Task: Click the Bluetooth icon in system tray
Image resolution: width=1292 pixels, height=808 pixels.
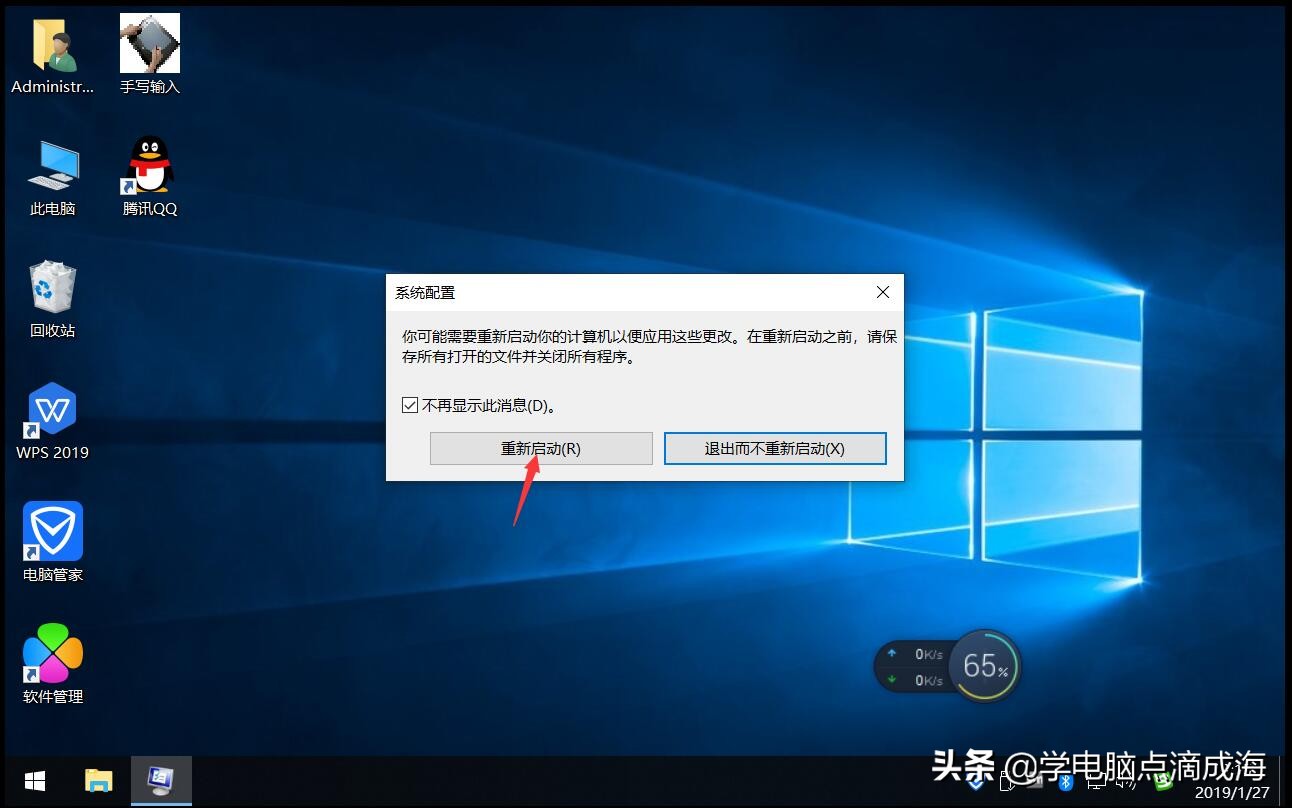Action: pos(1066,784)
